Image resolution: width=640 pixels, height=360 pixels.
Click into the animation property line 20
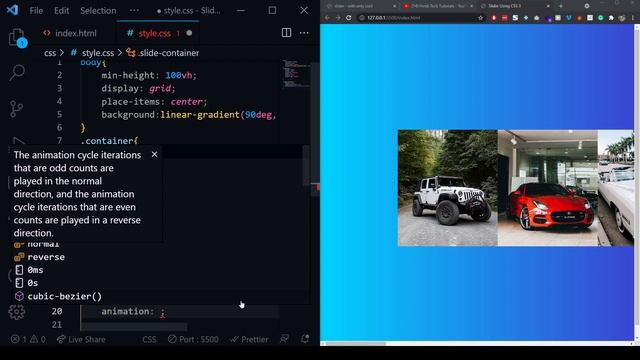tap(180, 311)
